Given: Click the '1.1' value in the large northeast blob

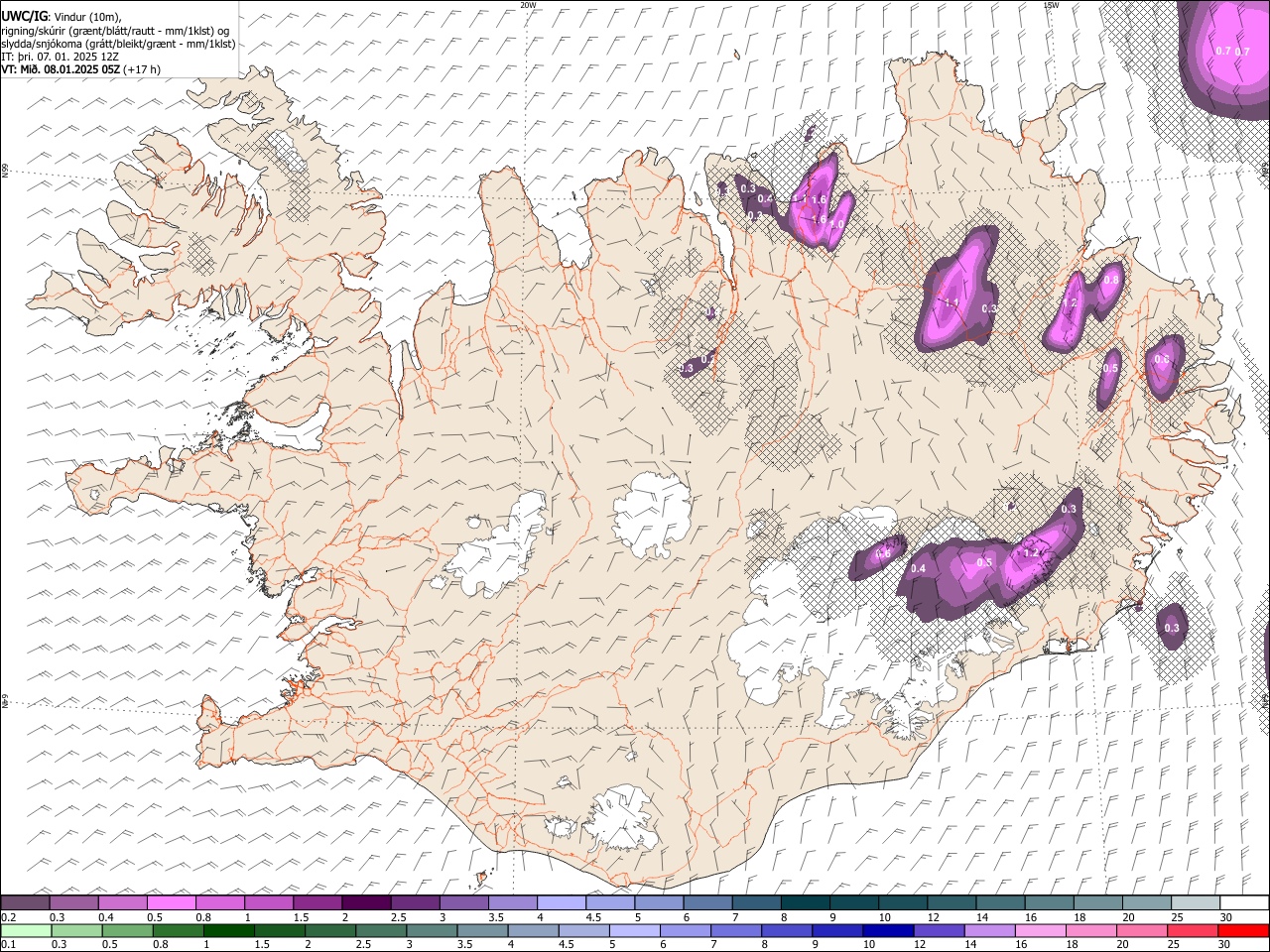Looking at the screenshot, I should pyautogui.click(x=952, y=302).
